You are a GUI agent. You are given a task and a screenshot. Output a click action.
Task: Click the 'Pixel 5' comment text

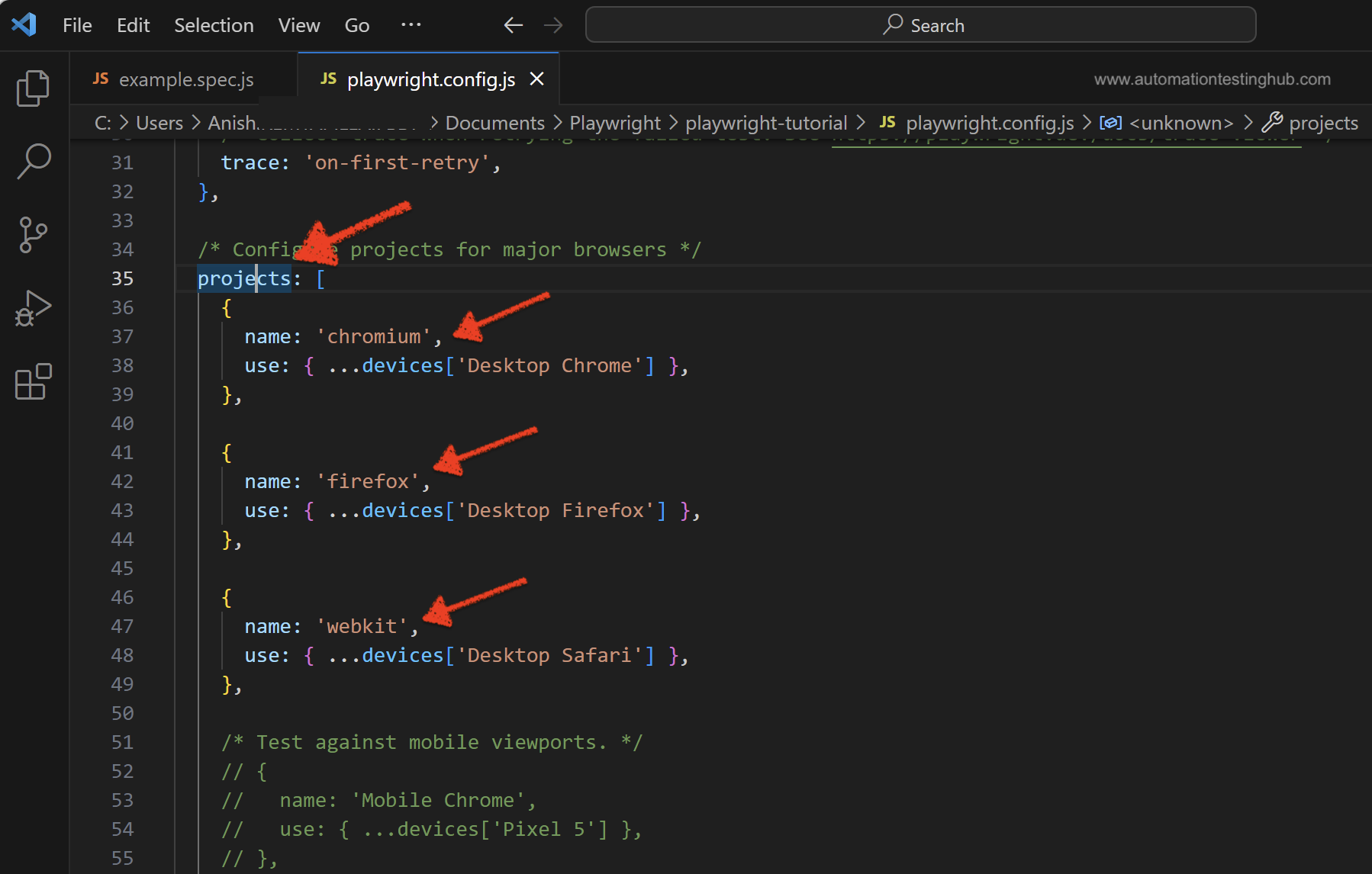point(544,829)
